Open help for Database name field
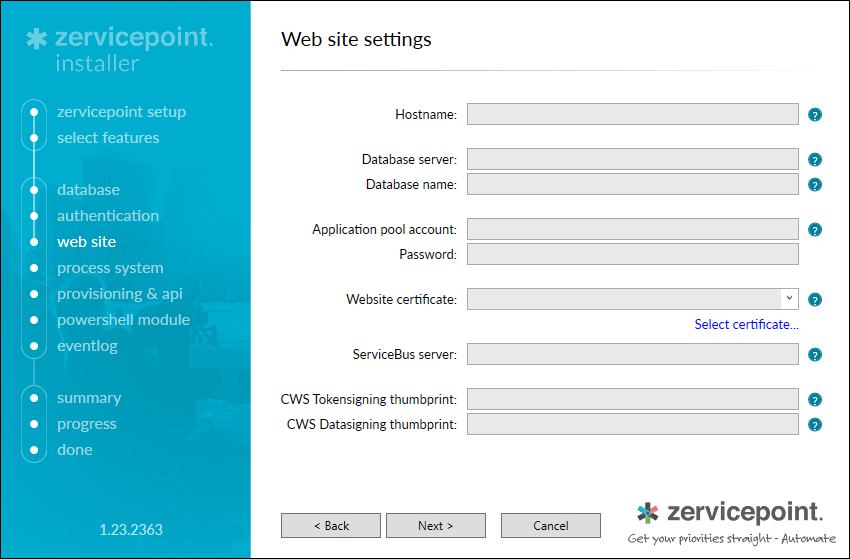850x559 pixels. pyautogui.click(x=815, y=185)
